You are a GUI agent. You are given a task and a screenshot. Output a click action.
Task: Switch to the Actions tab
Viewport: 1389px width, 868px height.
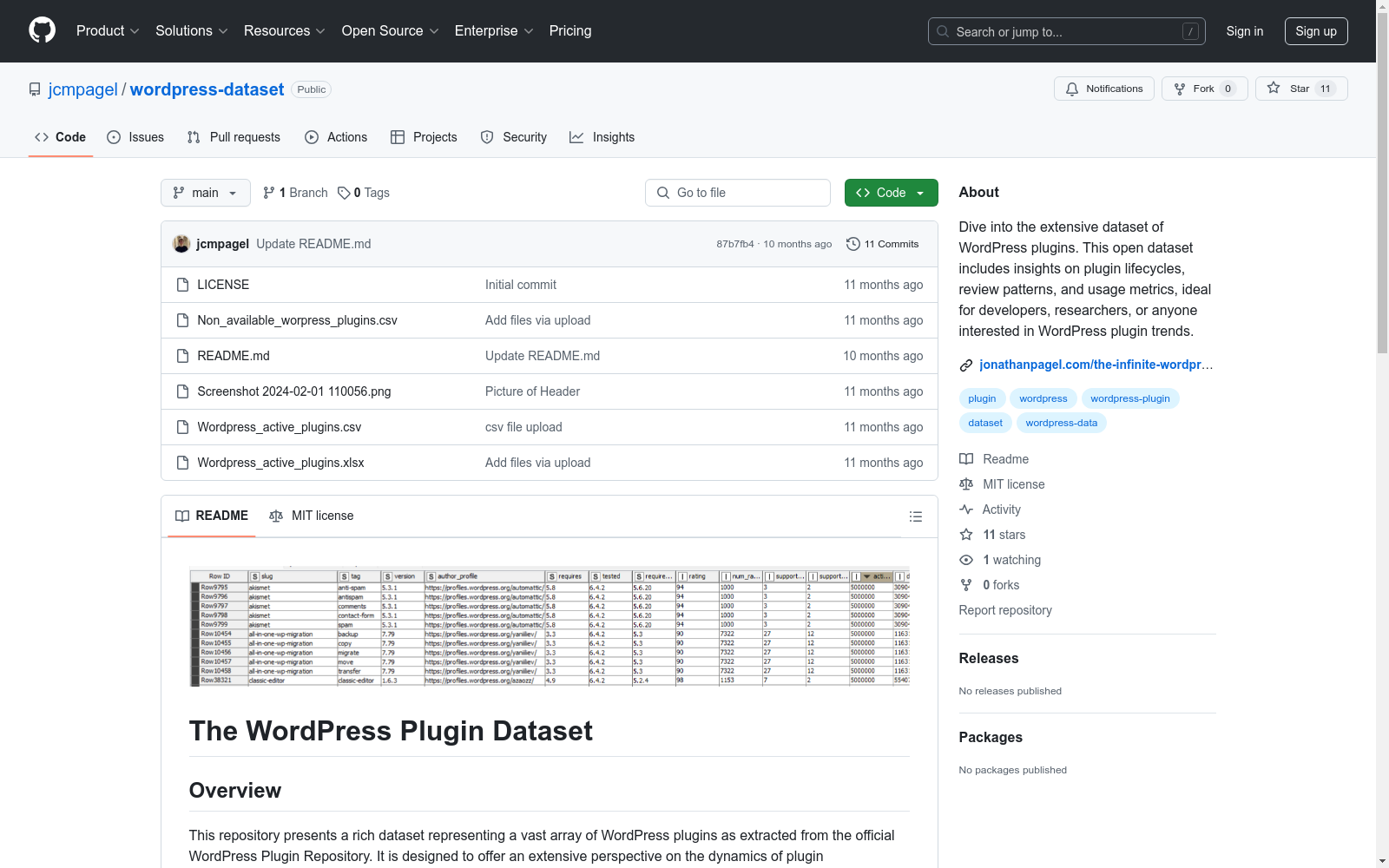[x=336, y=137]
